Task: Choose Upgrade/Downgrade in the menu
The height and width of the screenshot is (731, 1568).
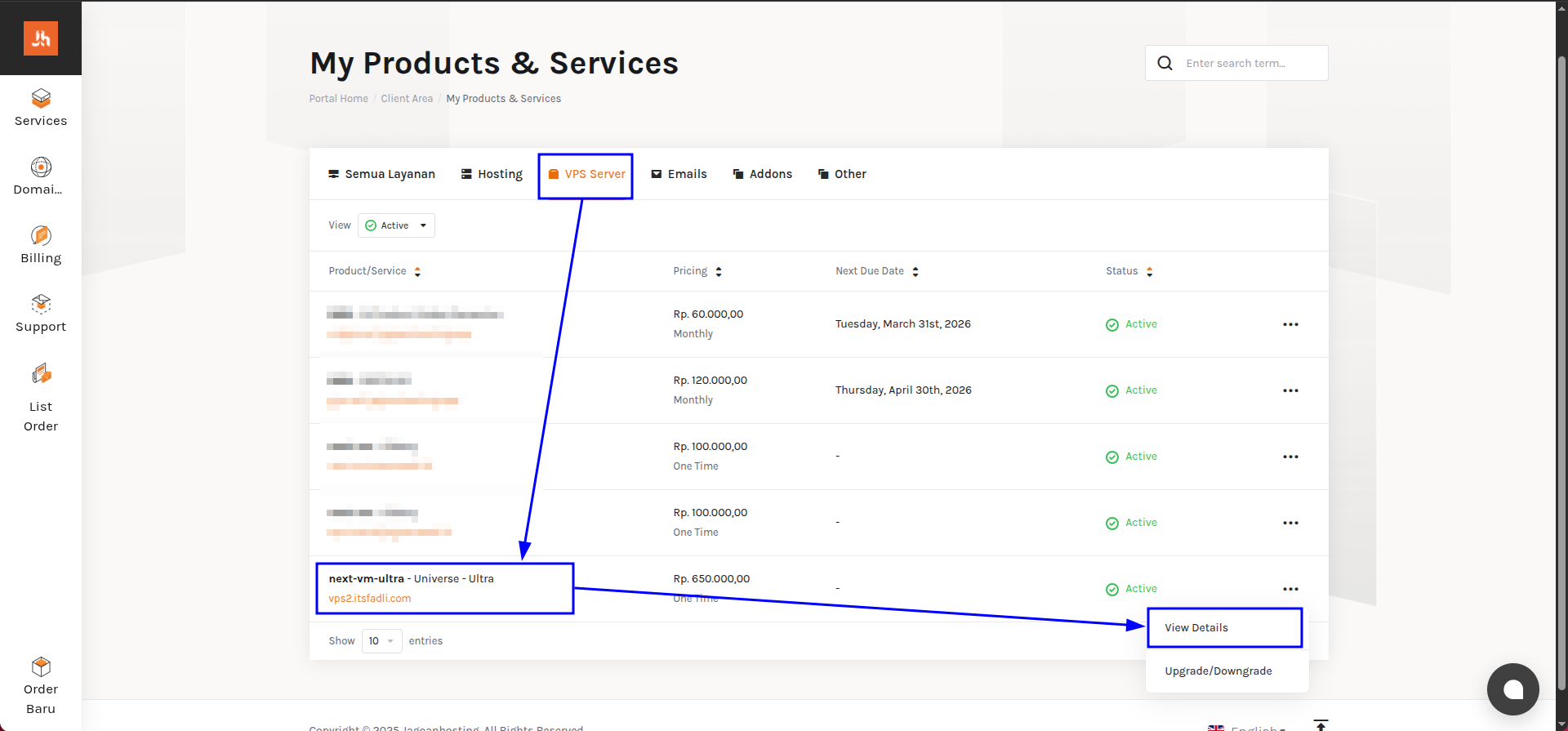Action: click(x=1218, y=671)
